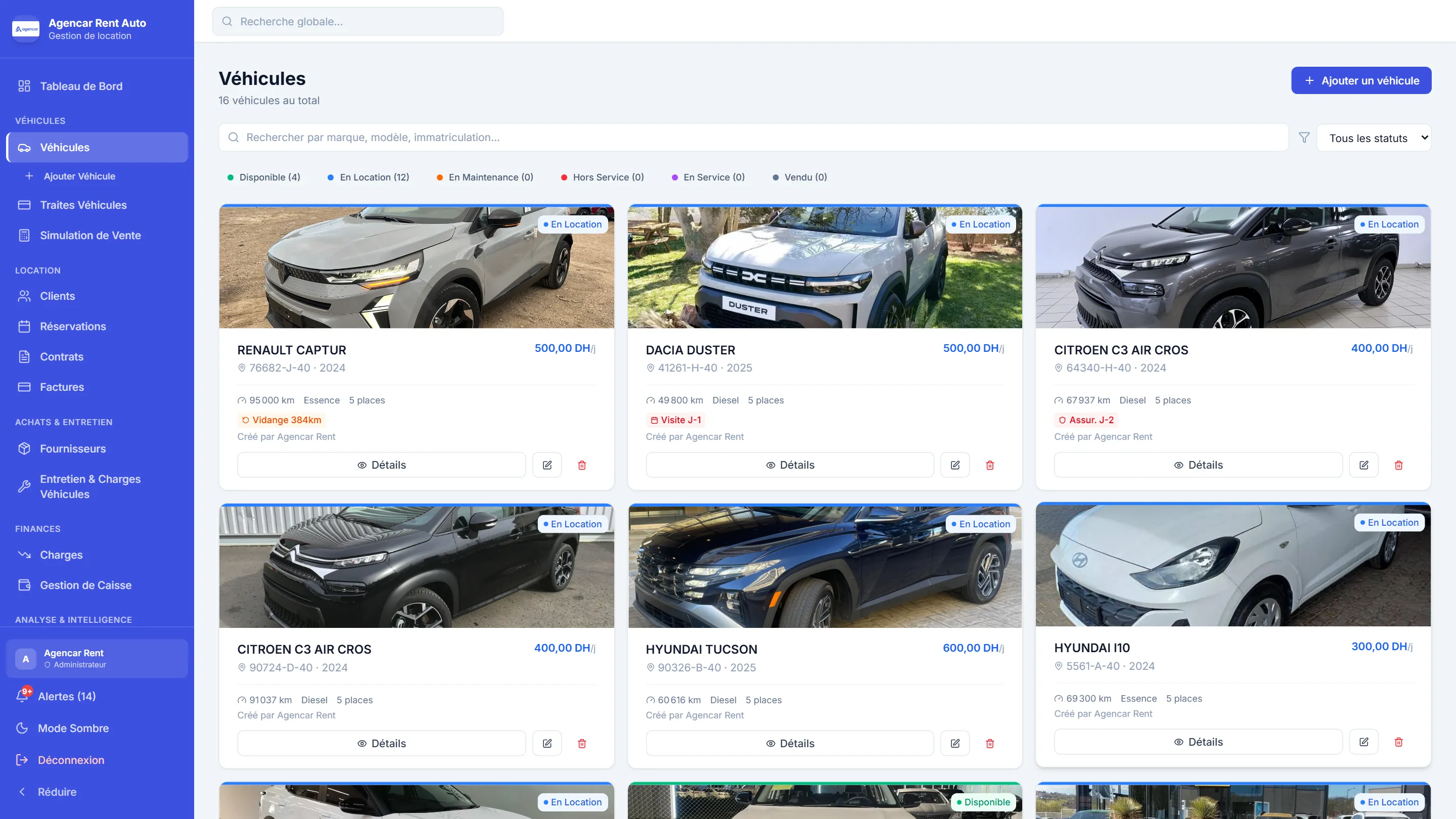Image resolution: width=1456 pixels, height=819 pixels.
Task: Click the alerts bell icon
Action: pyautogui.click(x=22, y=696)
